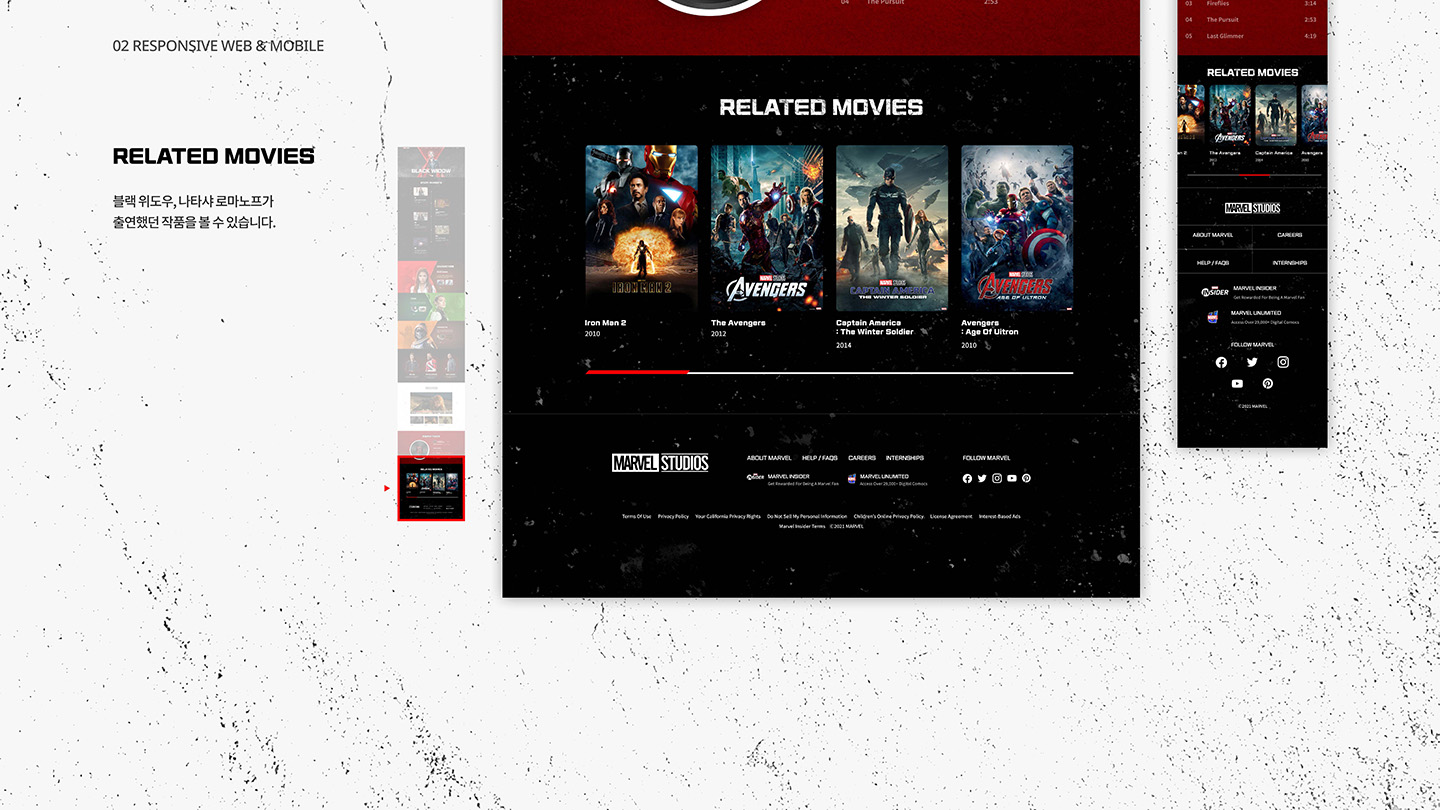Click the Marvel Studios logo in the footer

pos(659,462)
